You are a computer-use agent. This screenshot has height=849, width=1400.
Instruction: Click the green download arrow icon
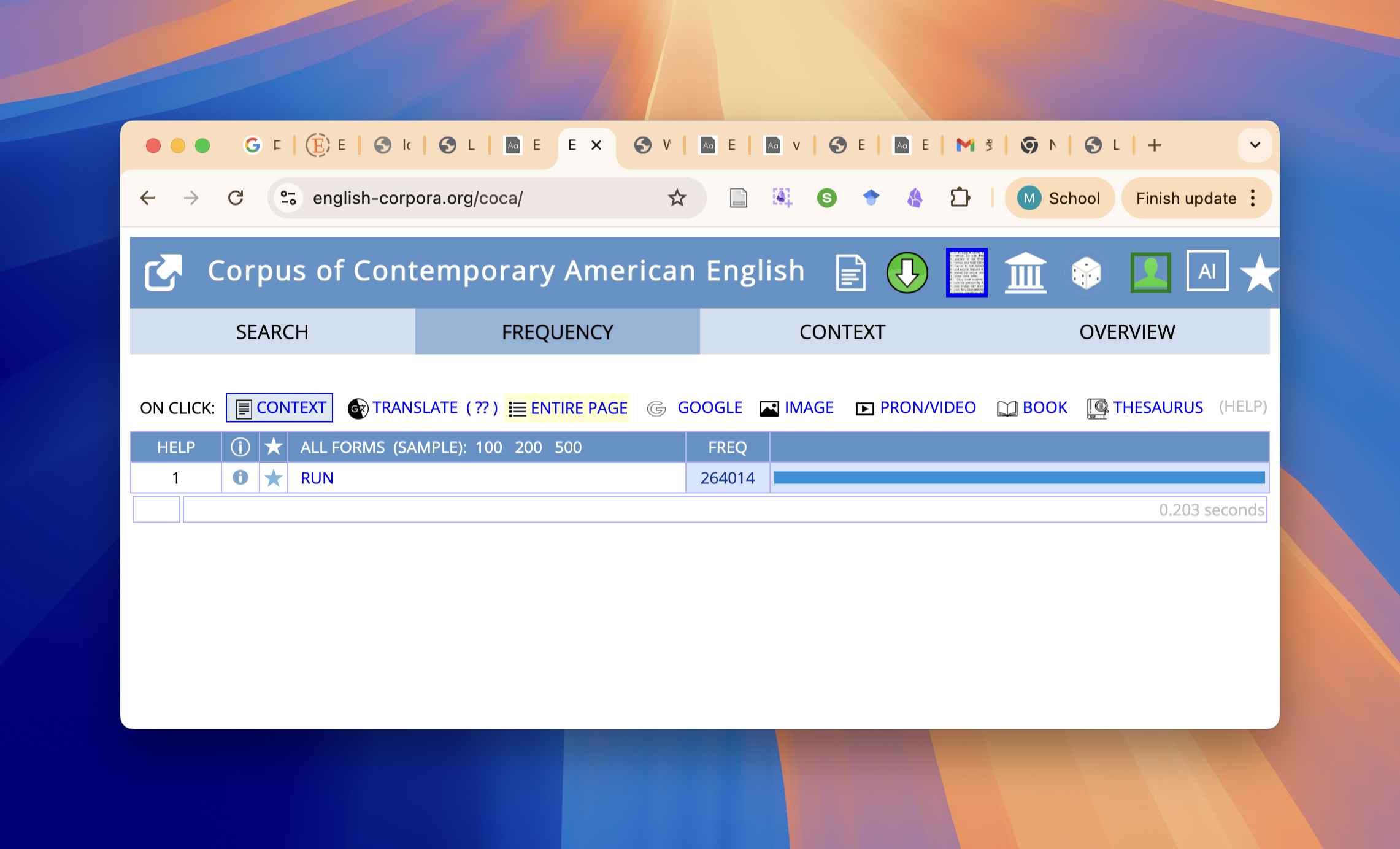(907, 272)
